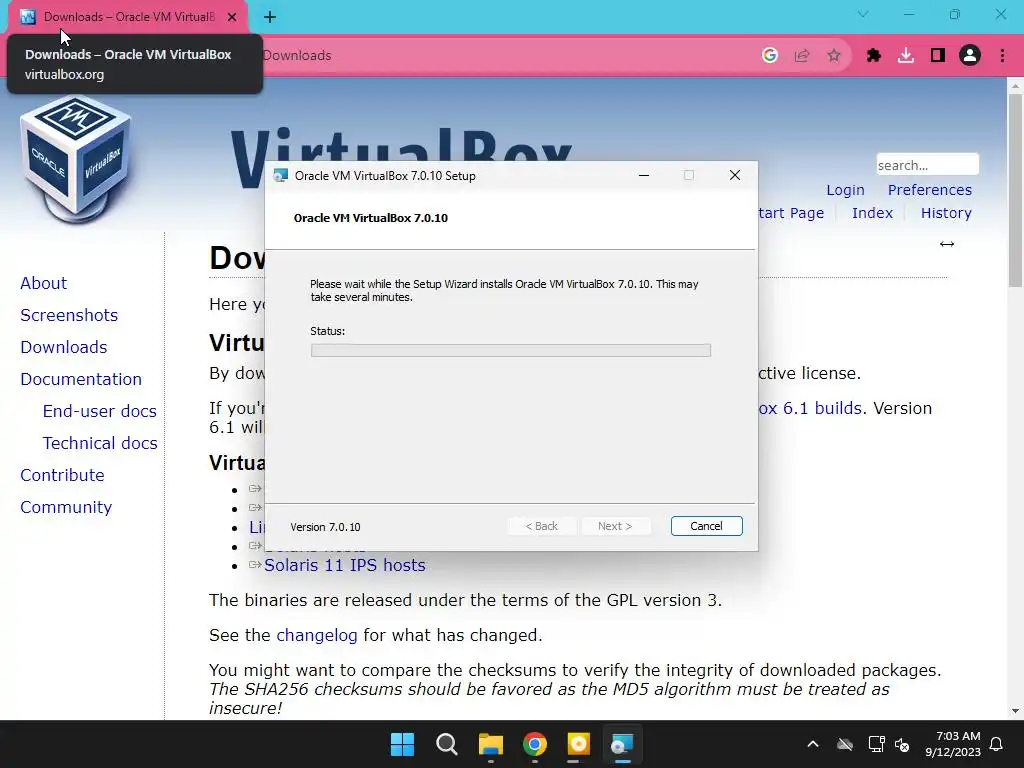The width and height of the screenshot is (1024, 768).
Task: Click the setup dialog title bar icon
Action: 281,175
